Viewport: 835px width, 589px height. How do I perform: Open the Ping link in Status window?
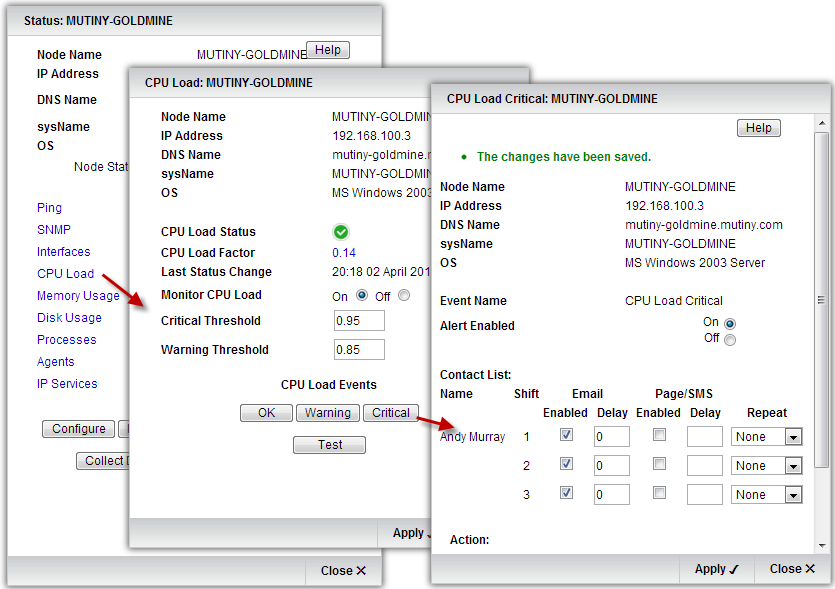(50, 208)
